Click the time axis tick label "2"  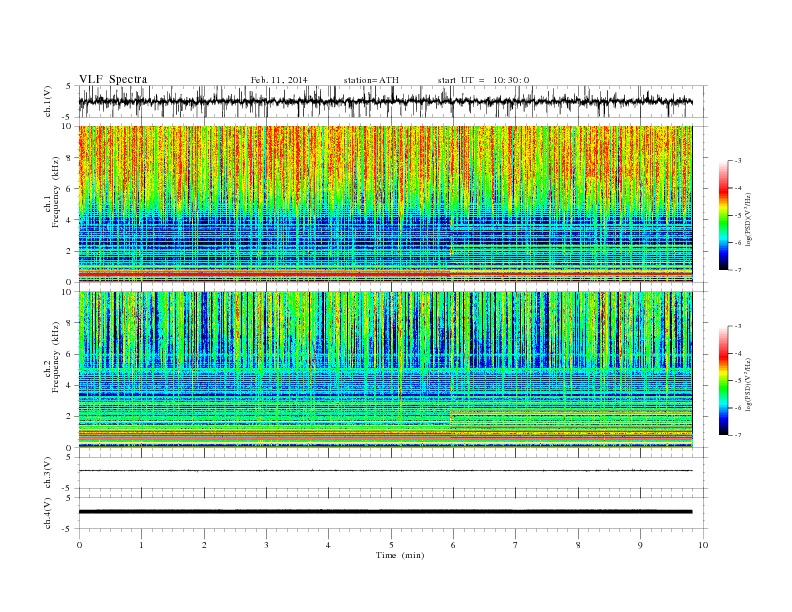pos(204,545)
